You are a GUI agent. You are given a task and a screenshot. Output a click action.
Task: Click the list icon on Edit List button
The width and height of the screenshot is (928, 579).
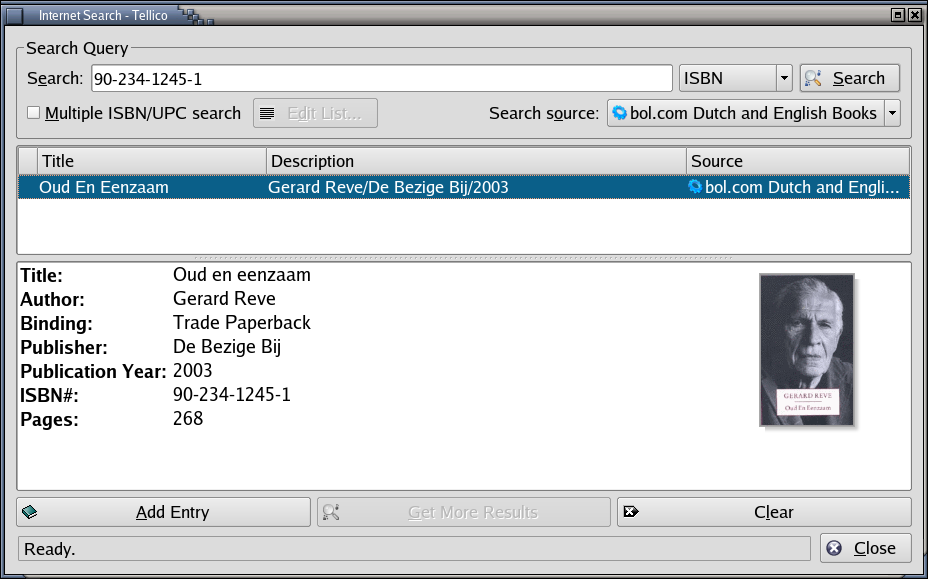pos(267,113)
